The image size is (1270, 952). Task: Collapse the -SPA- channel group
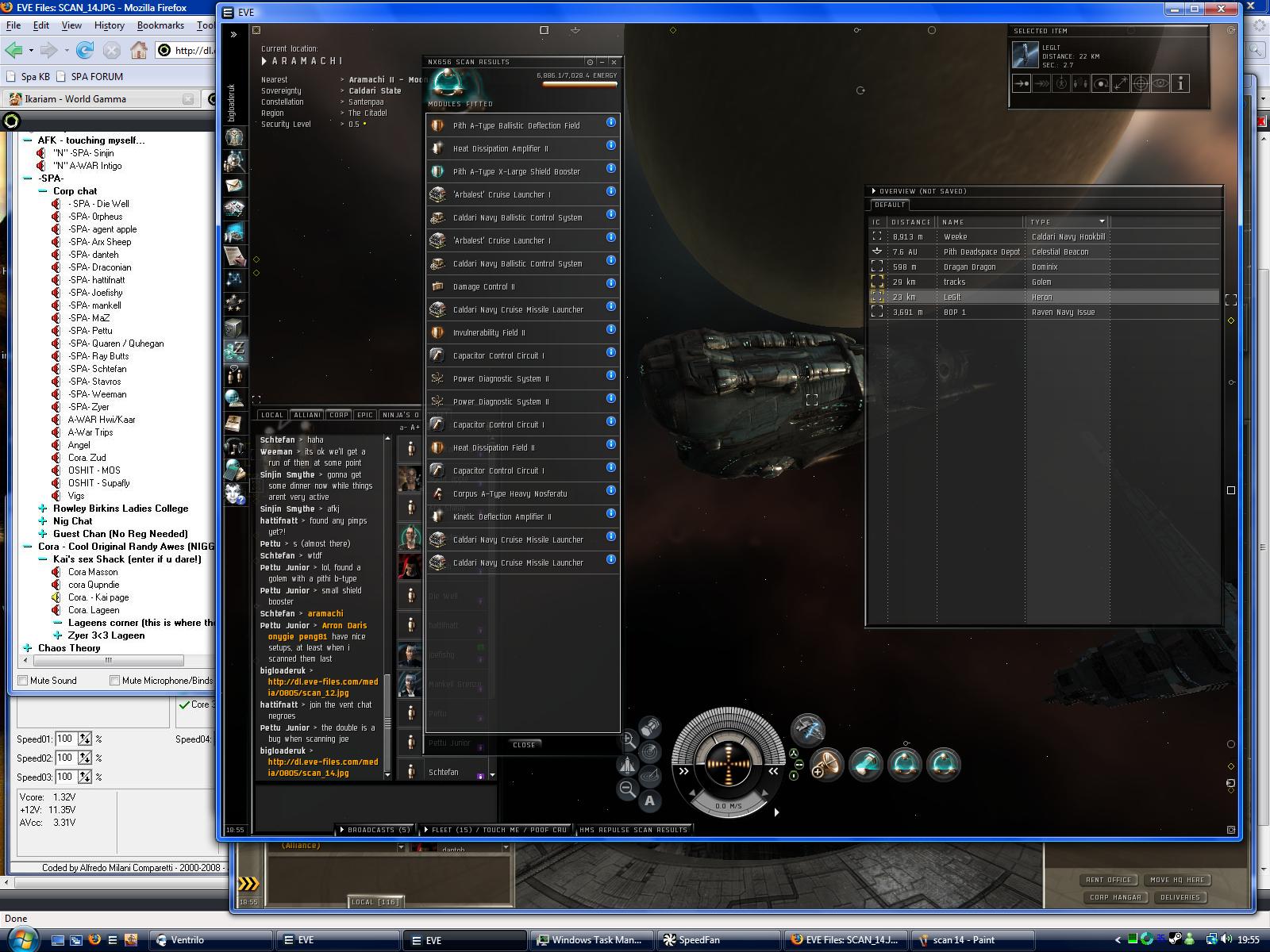pyautogui.click(x=28, y=178)
